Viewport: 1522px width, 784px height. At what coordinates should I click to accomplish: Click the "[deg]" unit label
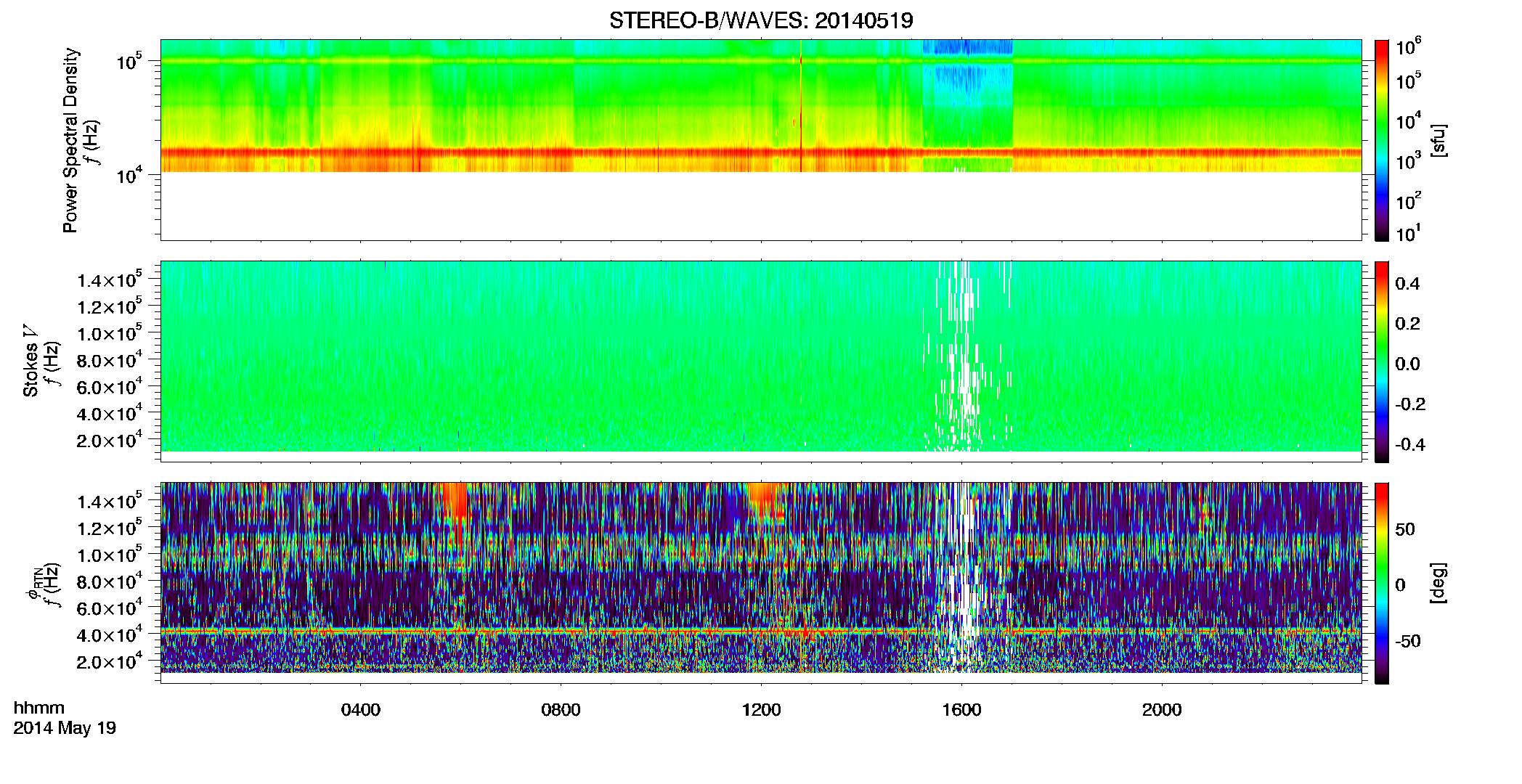tap(1438, 583)
